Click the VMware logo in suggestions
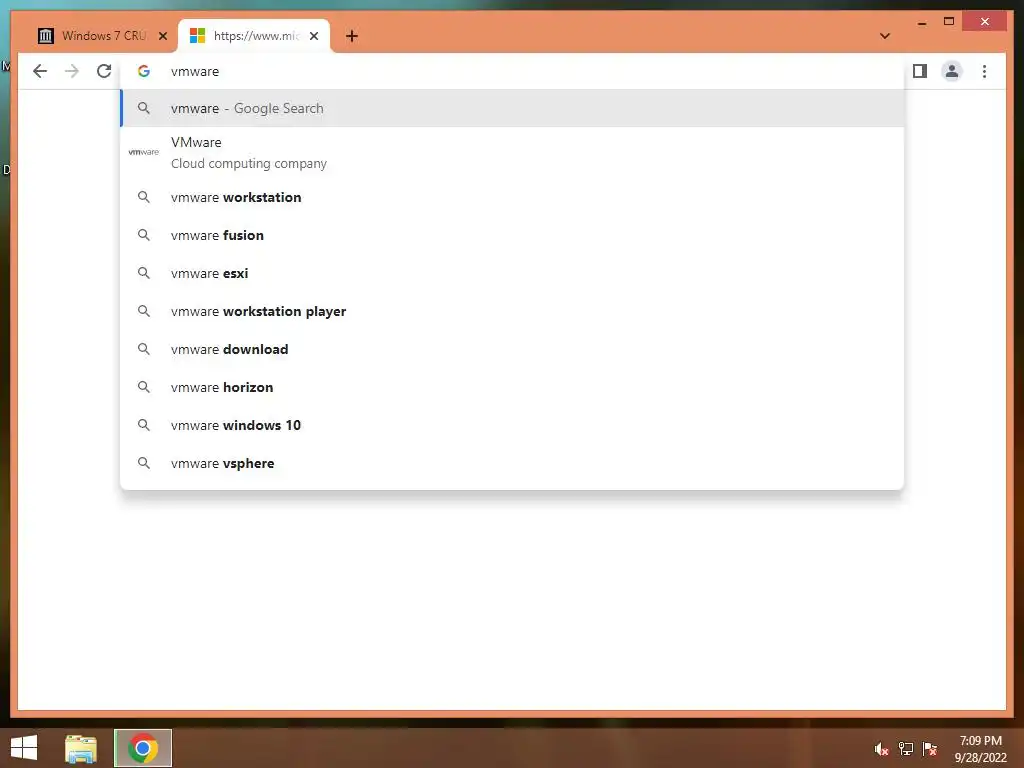Viewport: 1024px width, 768px height. tap(144, 152)
